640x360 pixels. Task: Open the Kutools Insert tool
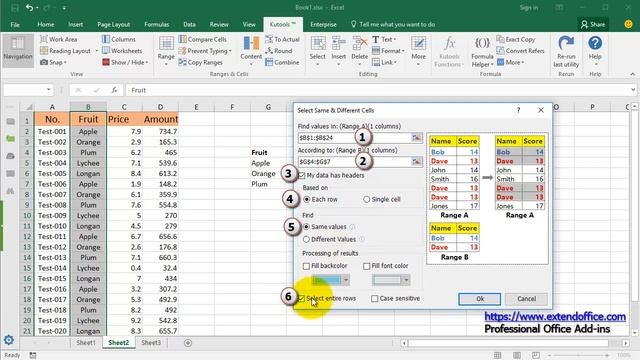pos(338,50)
